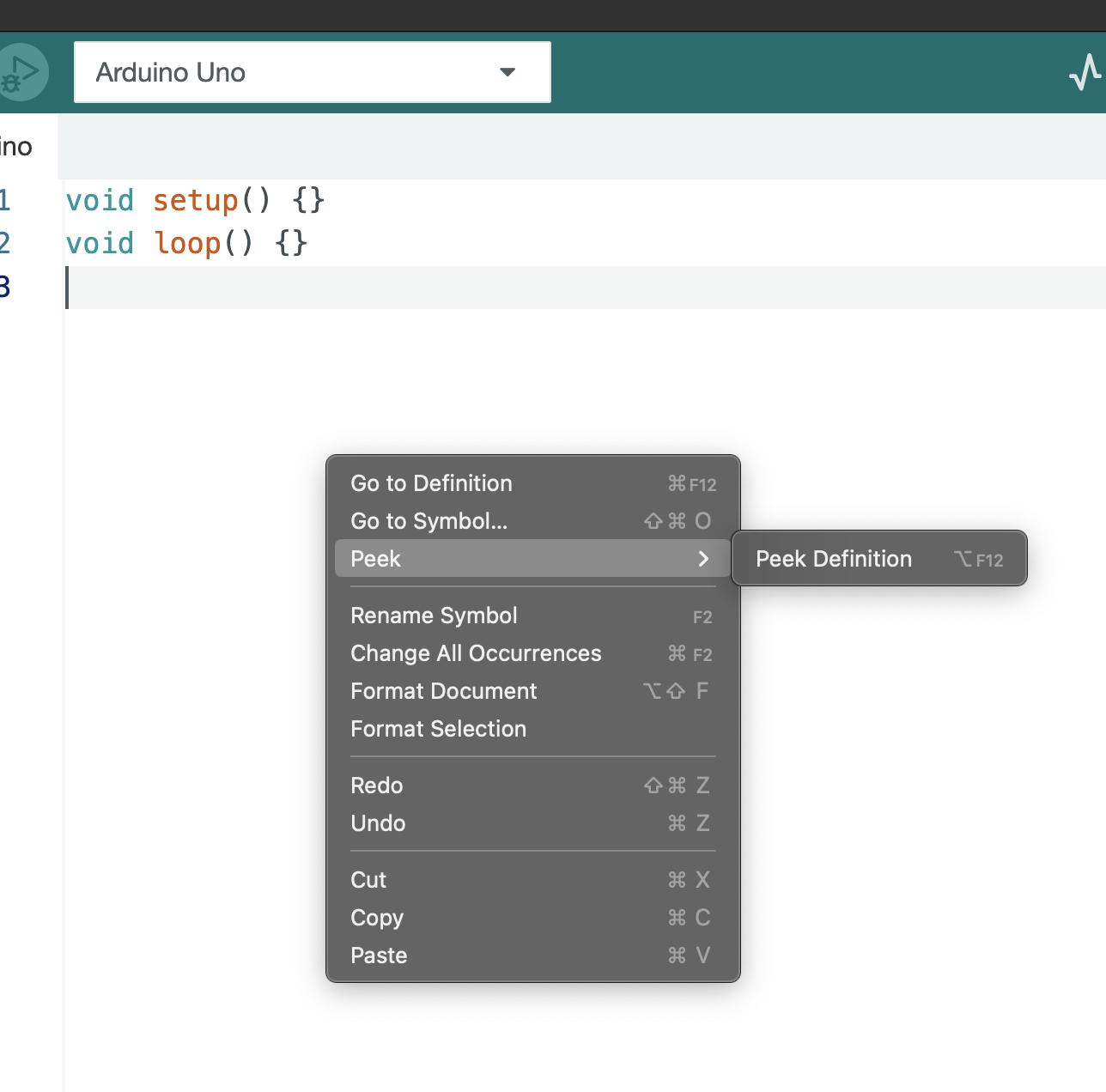Click the void keyword on line 2

100,243
